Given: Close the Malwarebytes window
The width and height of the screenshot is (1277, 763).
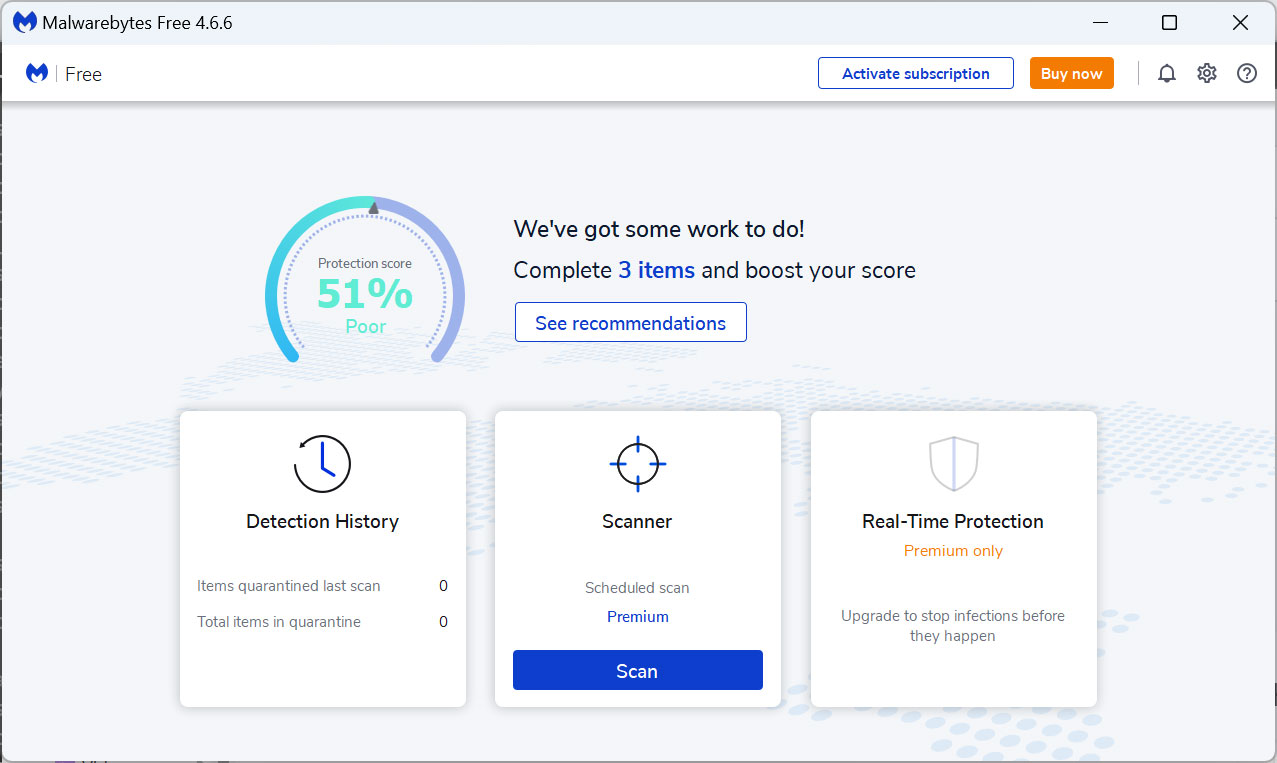Looking at the screenshot, I should 1240,22.
